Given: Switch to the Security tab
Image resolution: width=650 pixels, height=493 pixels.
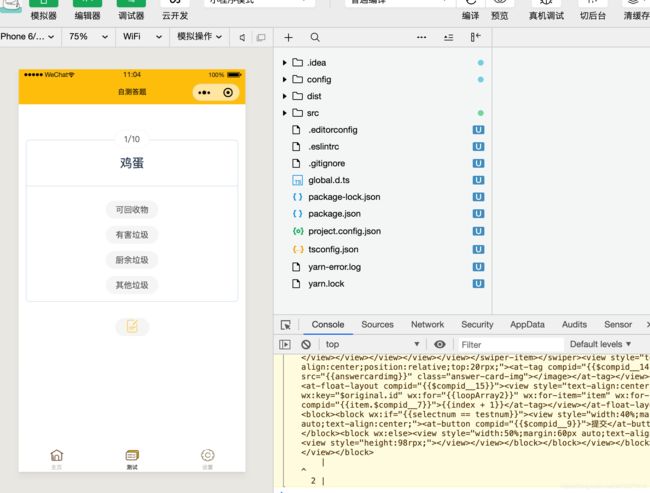Looking at the screenshot, I should (x=477, y=325).
